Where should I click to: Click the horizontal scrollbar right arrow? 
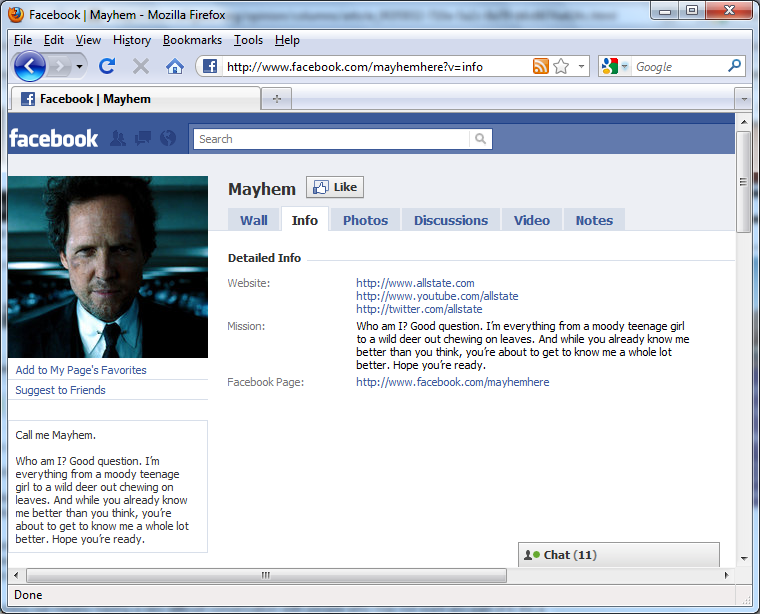pos(727,575)
